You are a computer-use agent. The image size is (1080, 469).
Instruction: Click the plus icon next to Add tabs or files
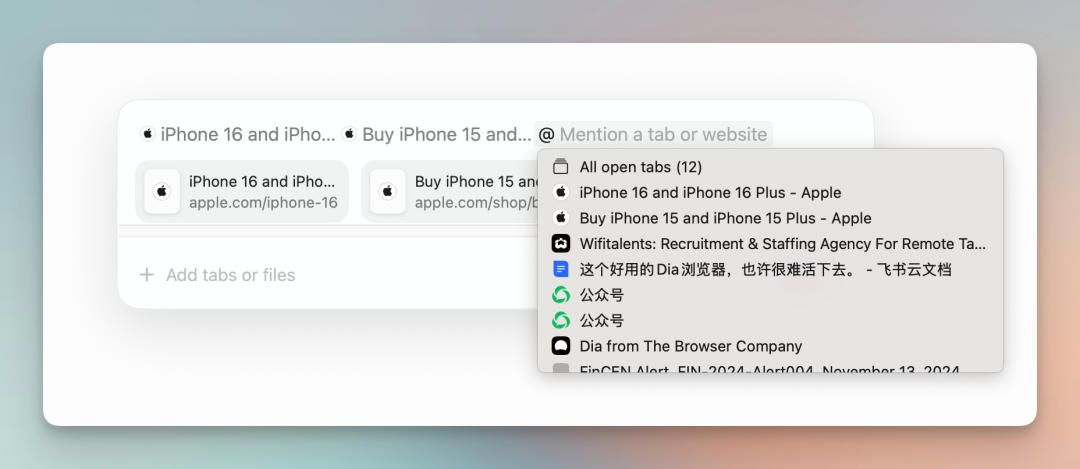(x=147, y=275)
